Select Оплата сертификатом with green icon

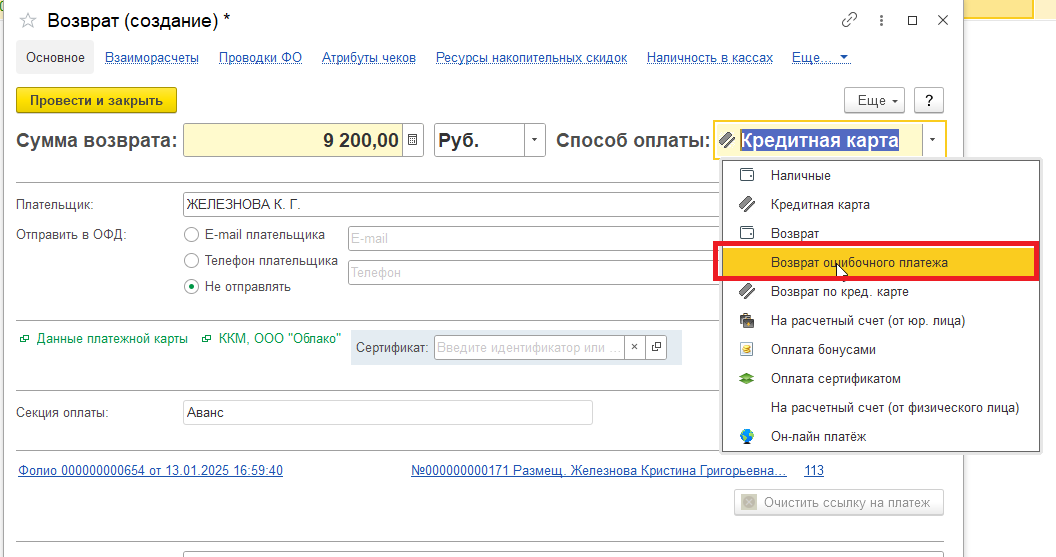click(835, 379)
